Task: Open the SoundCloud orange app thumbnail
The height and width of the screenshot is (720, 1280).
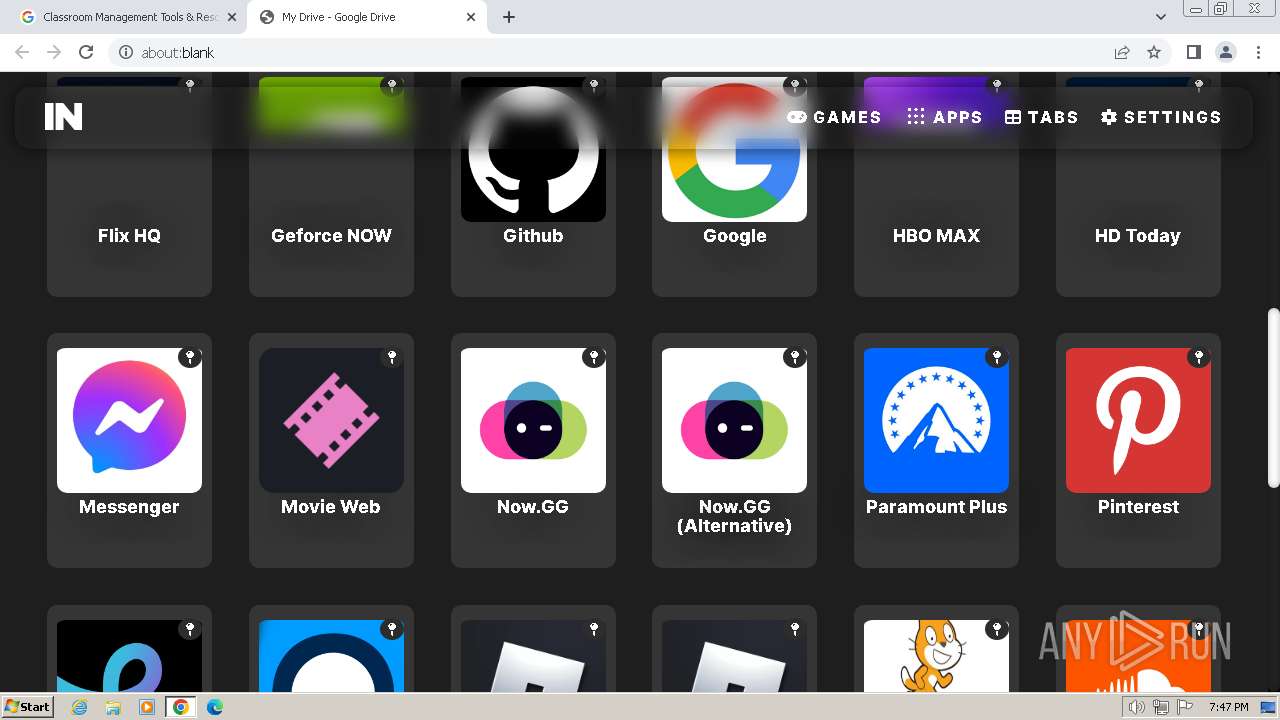Action: pos(1138,656)
